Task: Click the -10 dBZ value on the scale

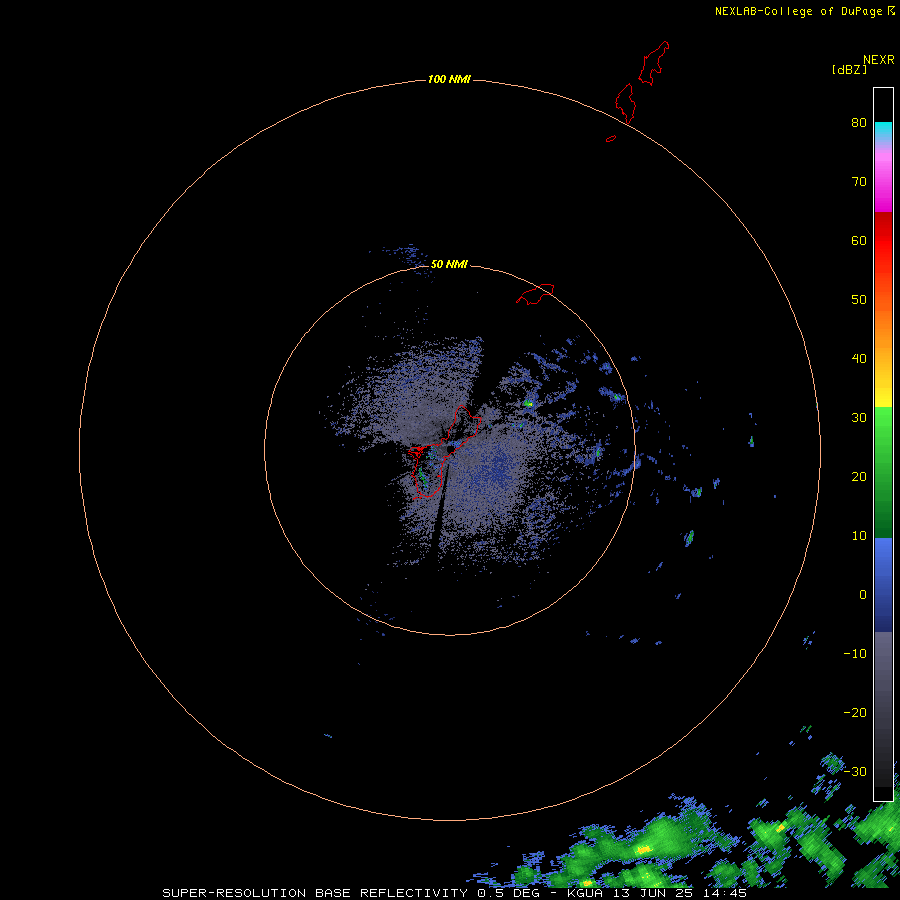Action: click(x=855, y=654)
